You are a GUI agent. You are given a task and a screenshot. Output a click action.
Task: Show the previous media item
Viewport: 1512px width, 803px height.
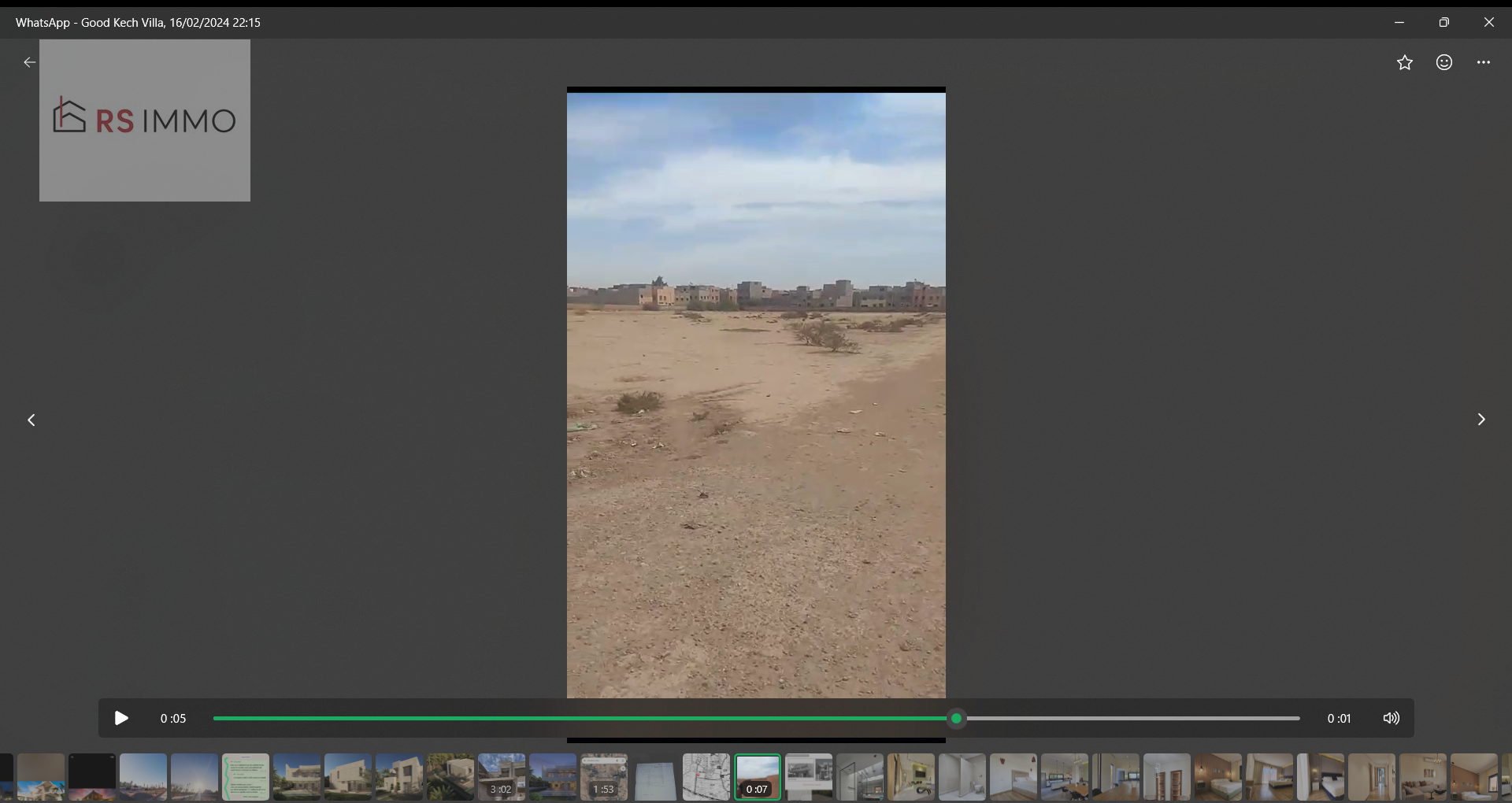(x=31, y=420)
